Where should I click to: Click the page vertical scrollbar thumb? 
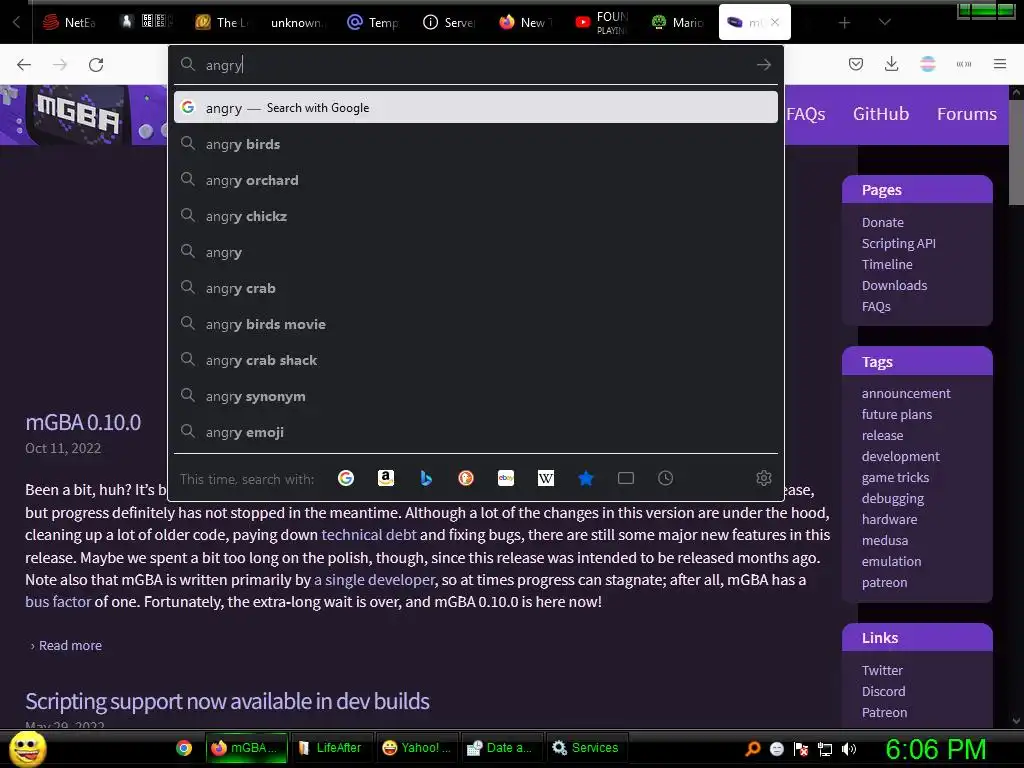tap(1016, 152)
